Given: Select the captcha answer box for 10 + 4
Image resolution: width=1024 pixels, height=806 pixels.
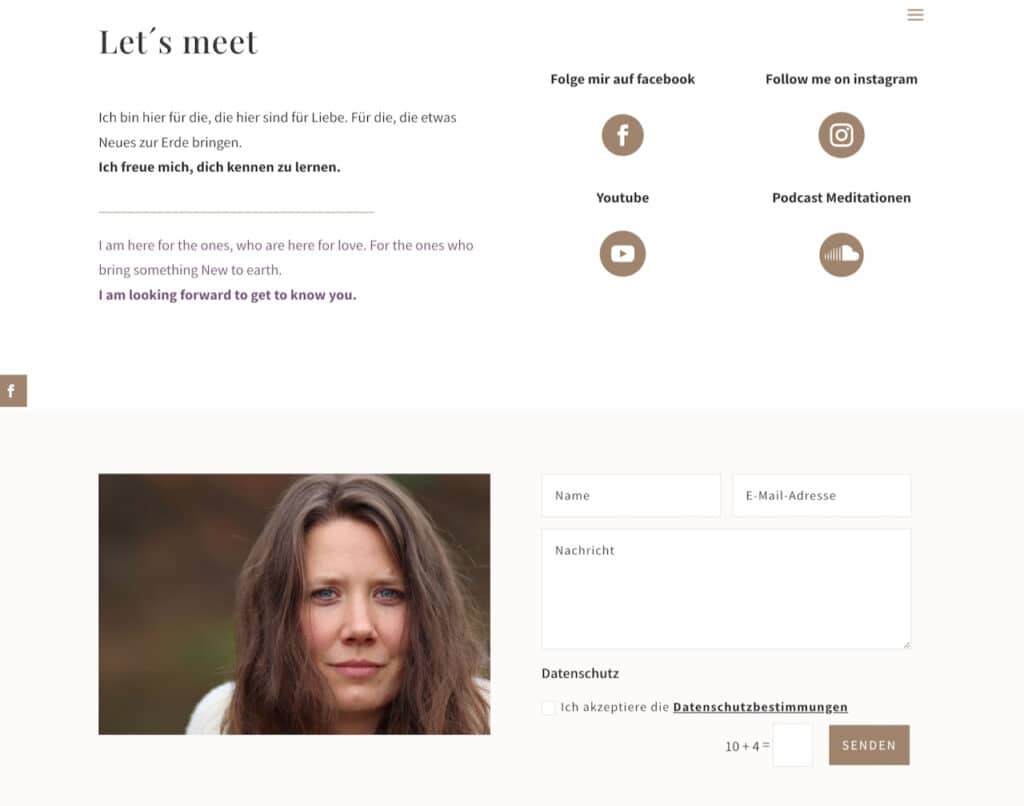Looking at the screenshot, I should tap(792, 745).
